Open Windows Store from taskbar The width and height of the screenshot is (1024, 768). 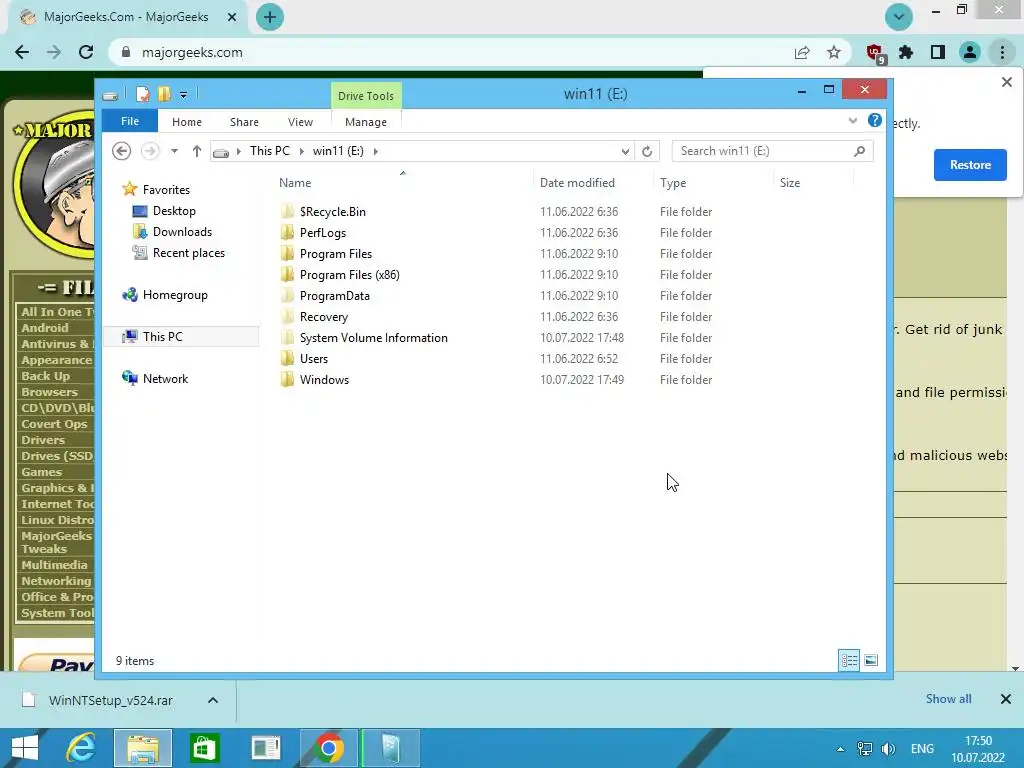[204, 748]
